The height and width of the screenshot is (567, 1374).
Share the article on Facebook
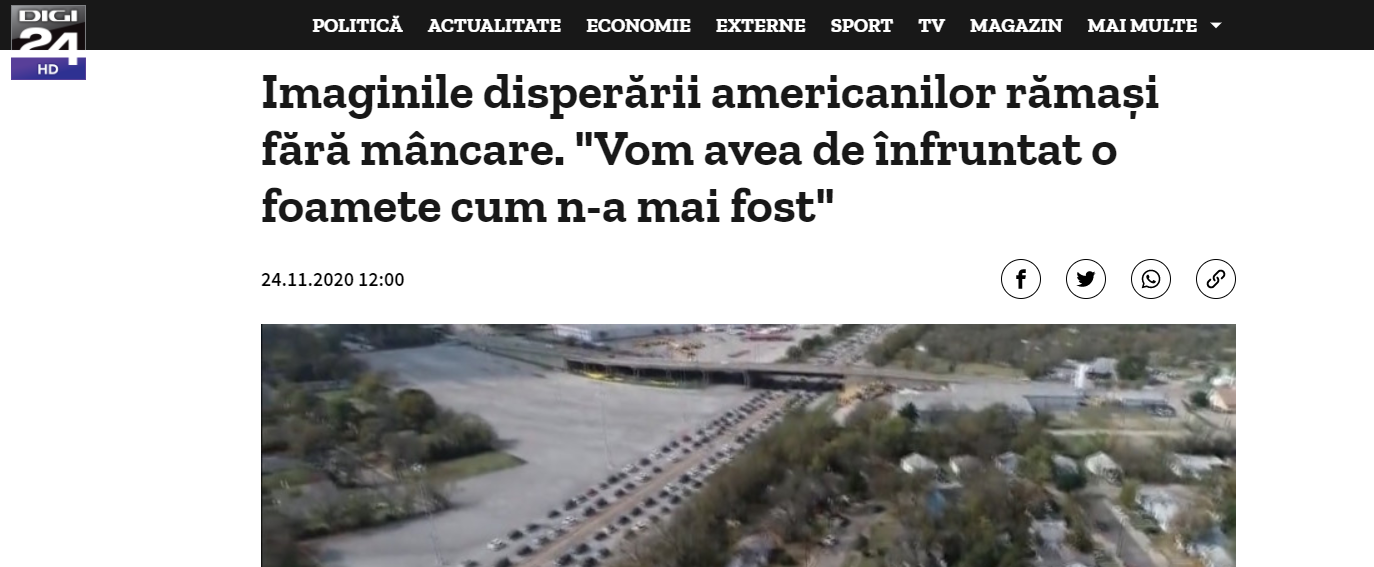[1020, 279]
